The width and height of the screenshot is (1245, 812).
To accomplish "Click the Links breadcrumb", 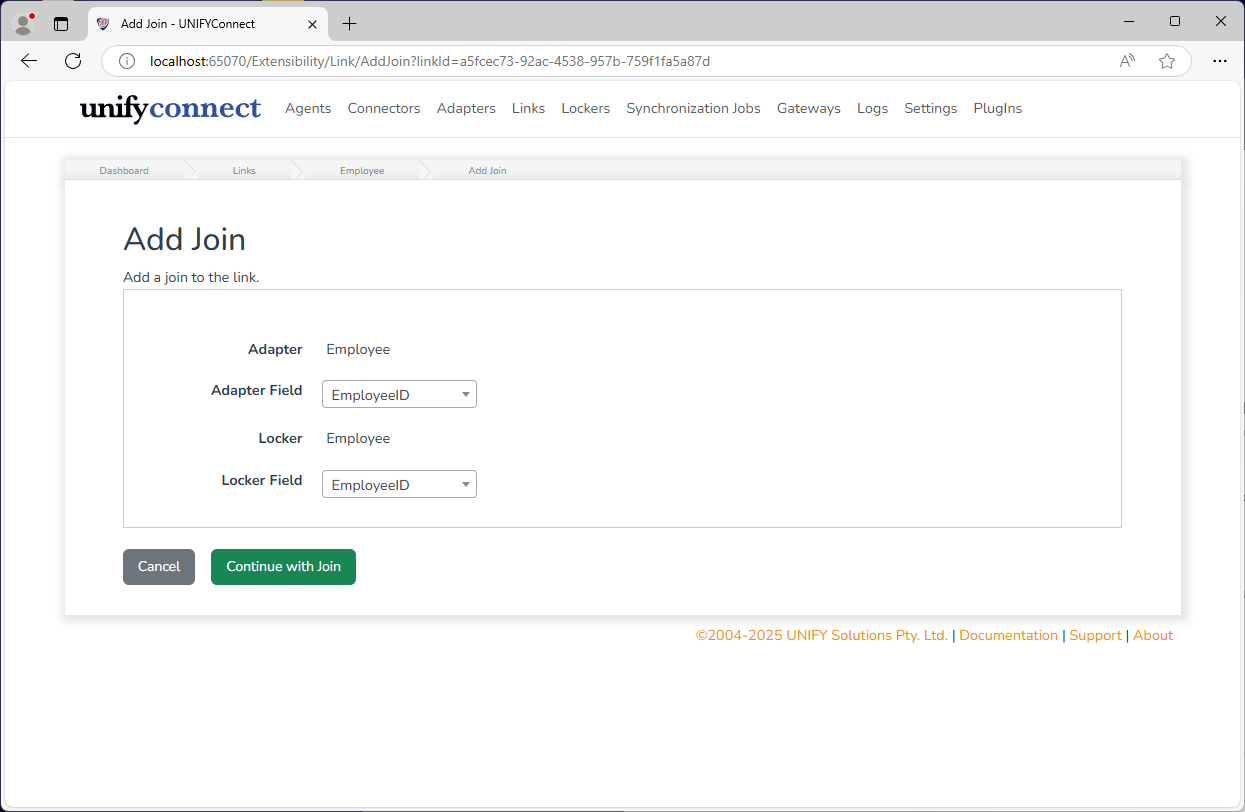I will coord(244,171).
